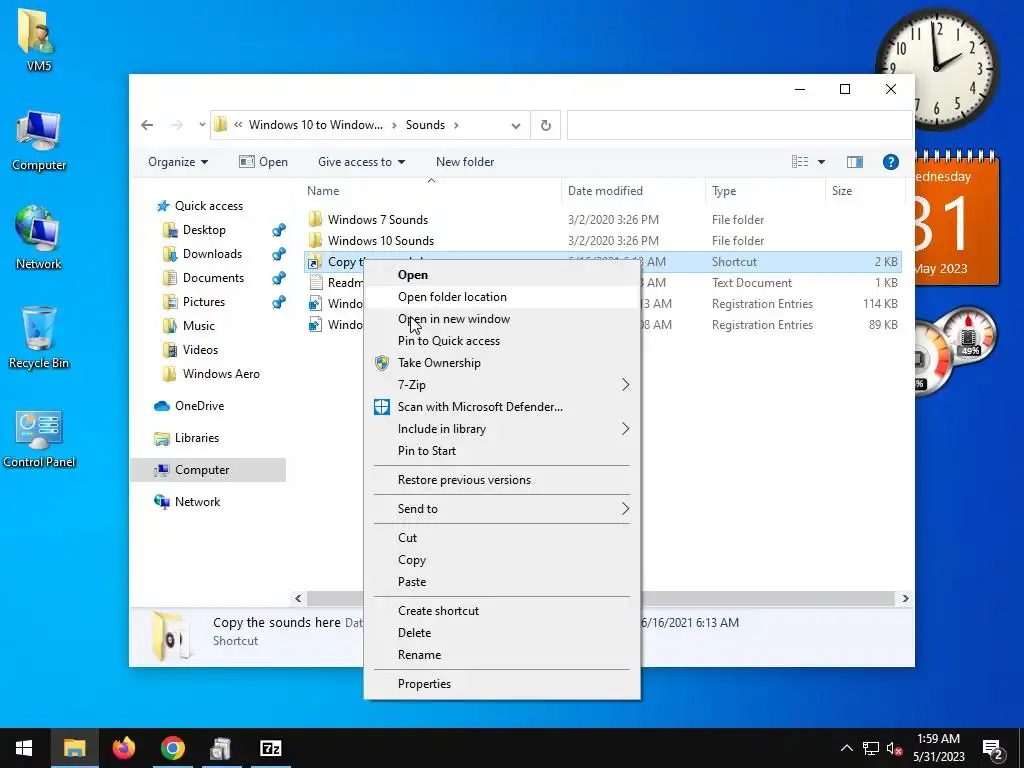This screenshot has height=768, width=1024.
Task: Toggle the preview pane icon
Action: (x=854, y=162)
